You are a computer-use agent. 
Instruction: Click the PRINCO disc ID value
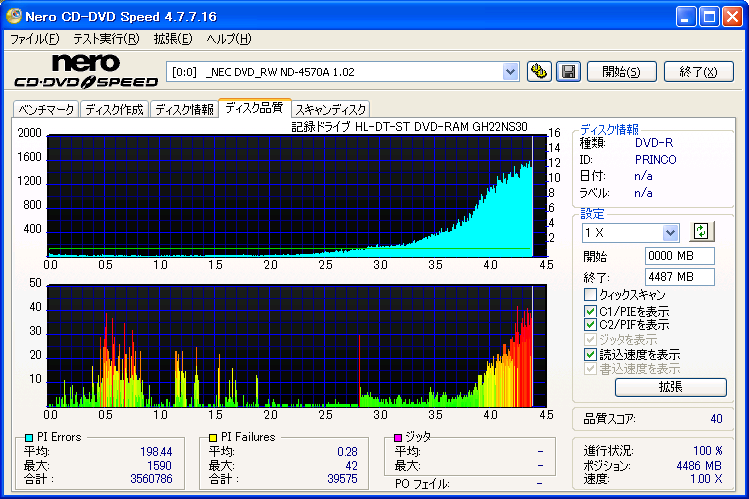tap(655, 159)
